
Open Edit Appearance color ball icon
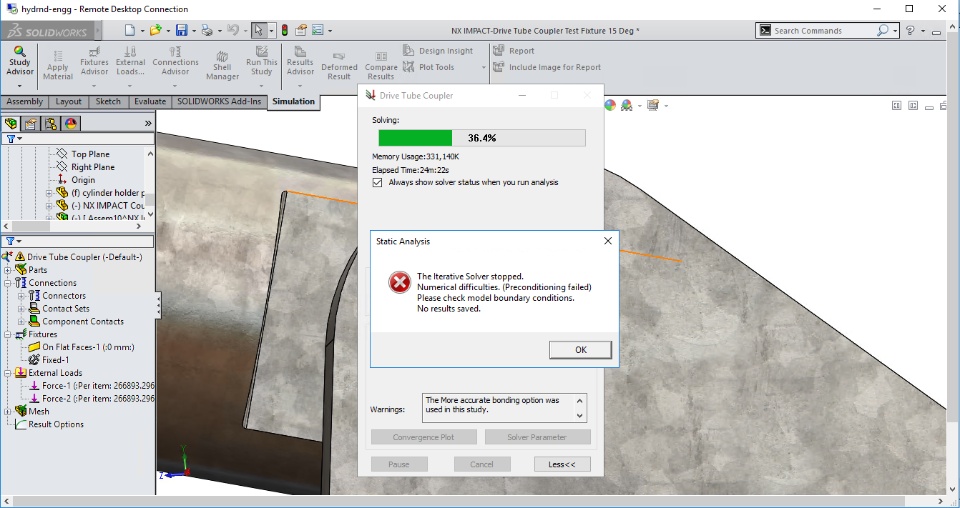click(x=610, y=105)
